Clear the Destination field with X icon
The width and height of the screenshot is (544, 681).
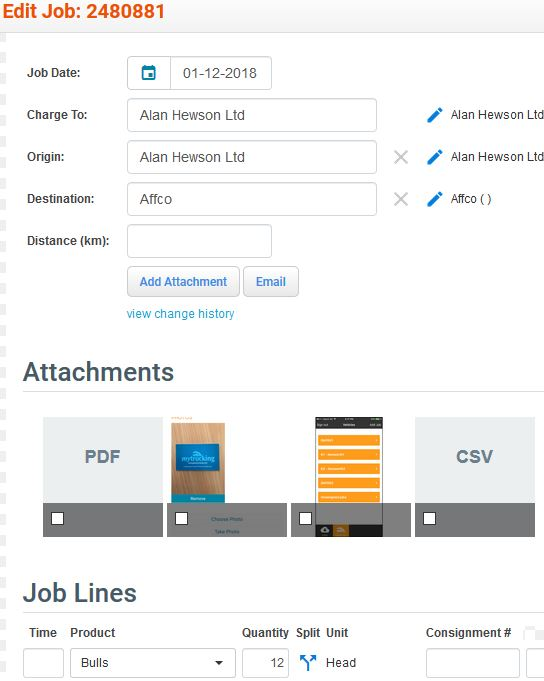(x=401, y=199)
